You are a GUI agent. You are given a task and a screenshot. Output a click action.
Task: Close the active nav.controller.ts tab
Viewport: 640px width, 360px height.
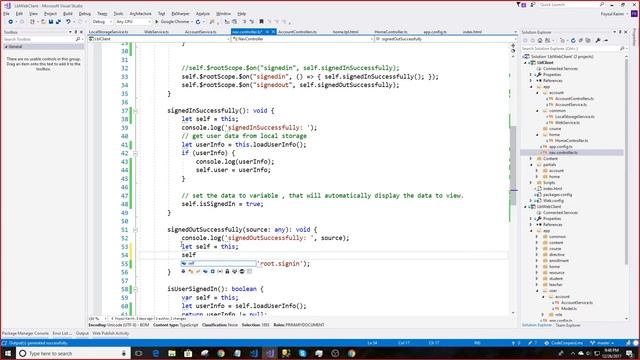[273, 32]
